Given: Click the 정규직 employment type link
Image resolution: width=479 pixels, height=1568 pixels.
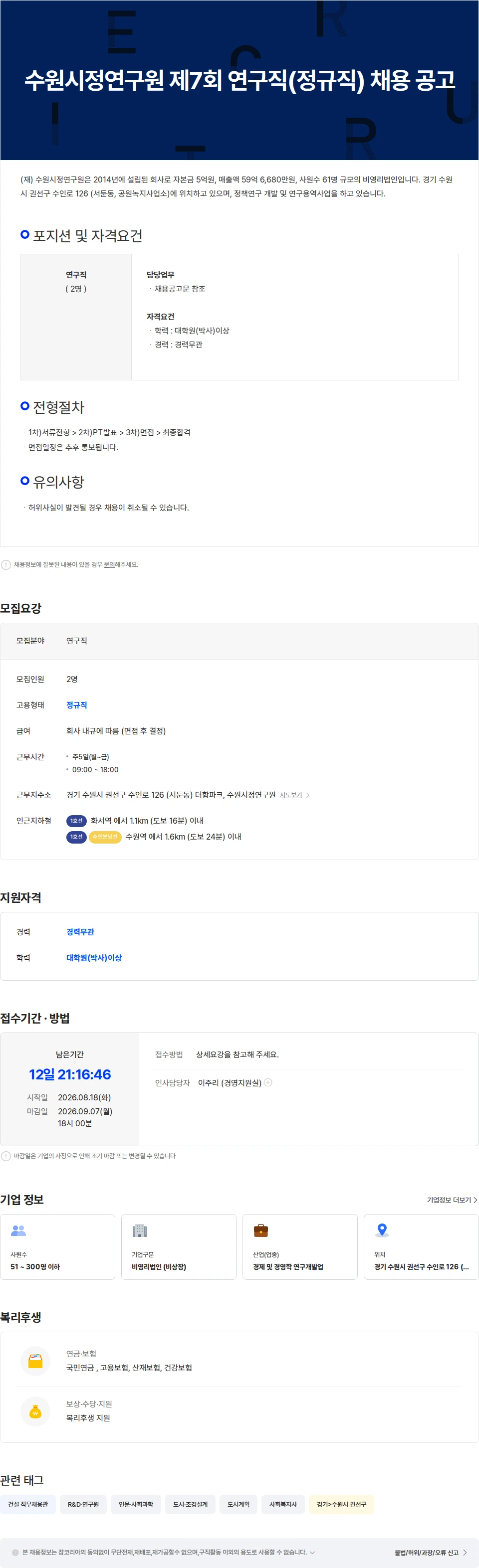Looking at the screenshot, I should click(77, 705).
